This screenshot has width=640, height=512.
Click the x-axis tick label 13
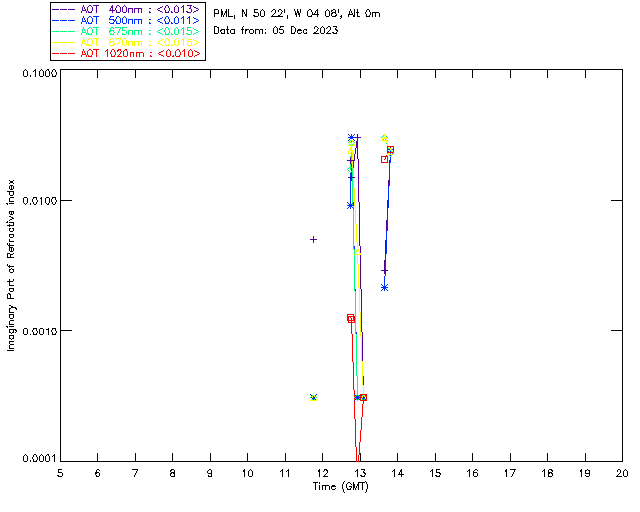(x=360, y=473)
